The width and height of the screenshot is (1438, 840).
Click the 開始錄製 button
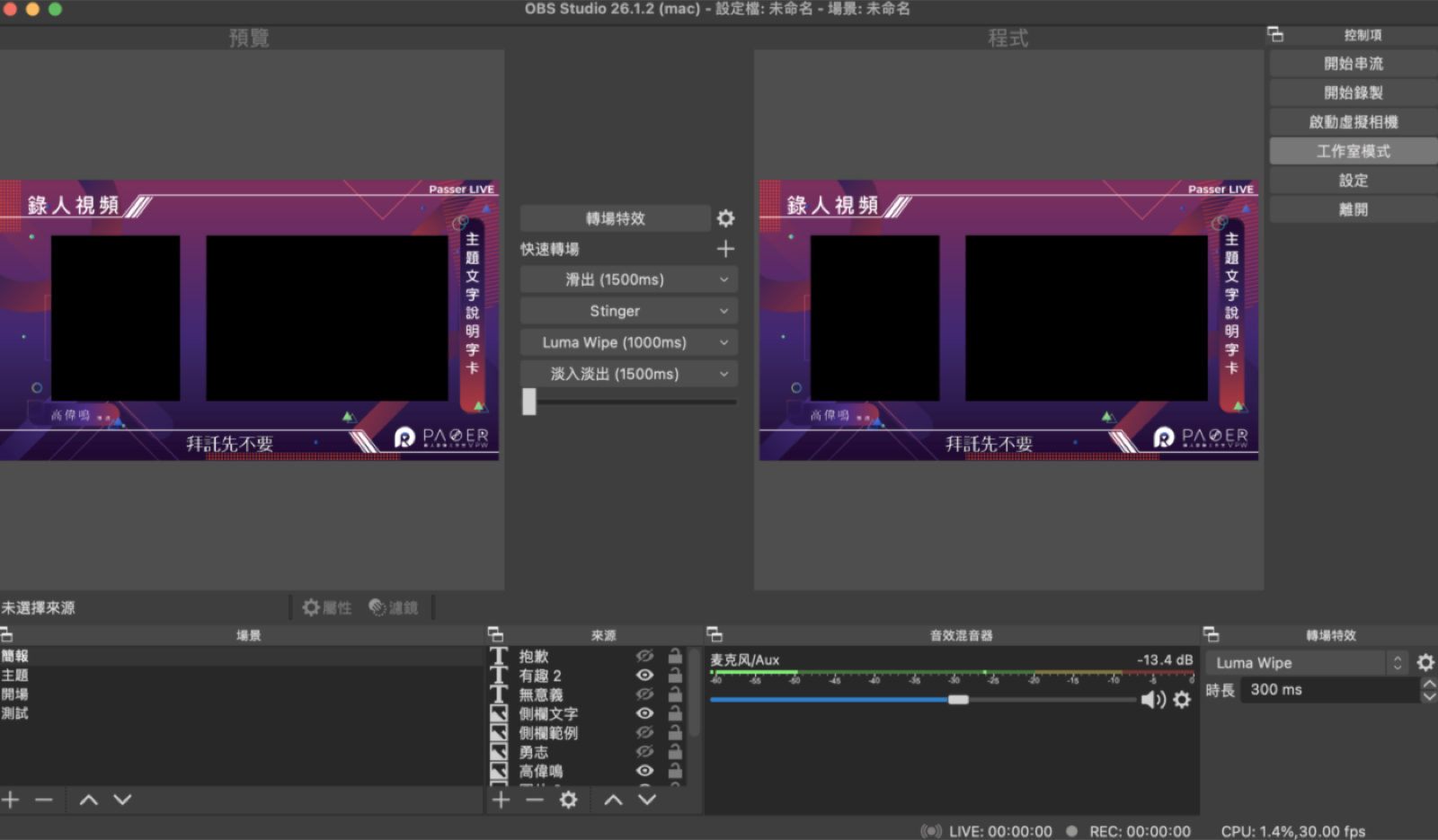(x=1353, y=93)
